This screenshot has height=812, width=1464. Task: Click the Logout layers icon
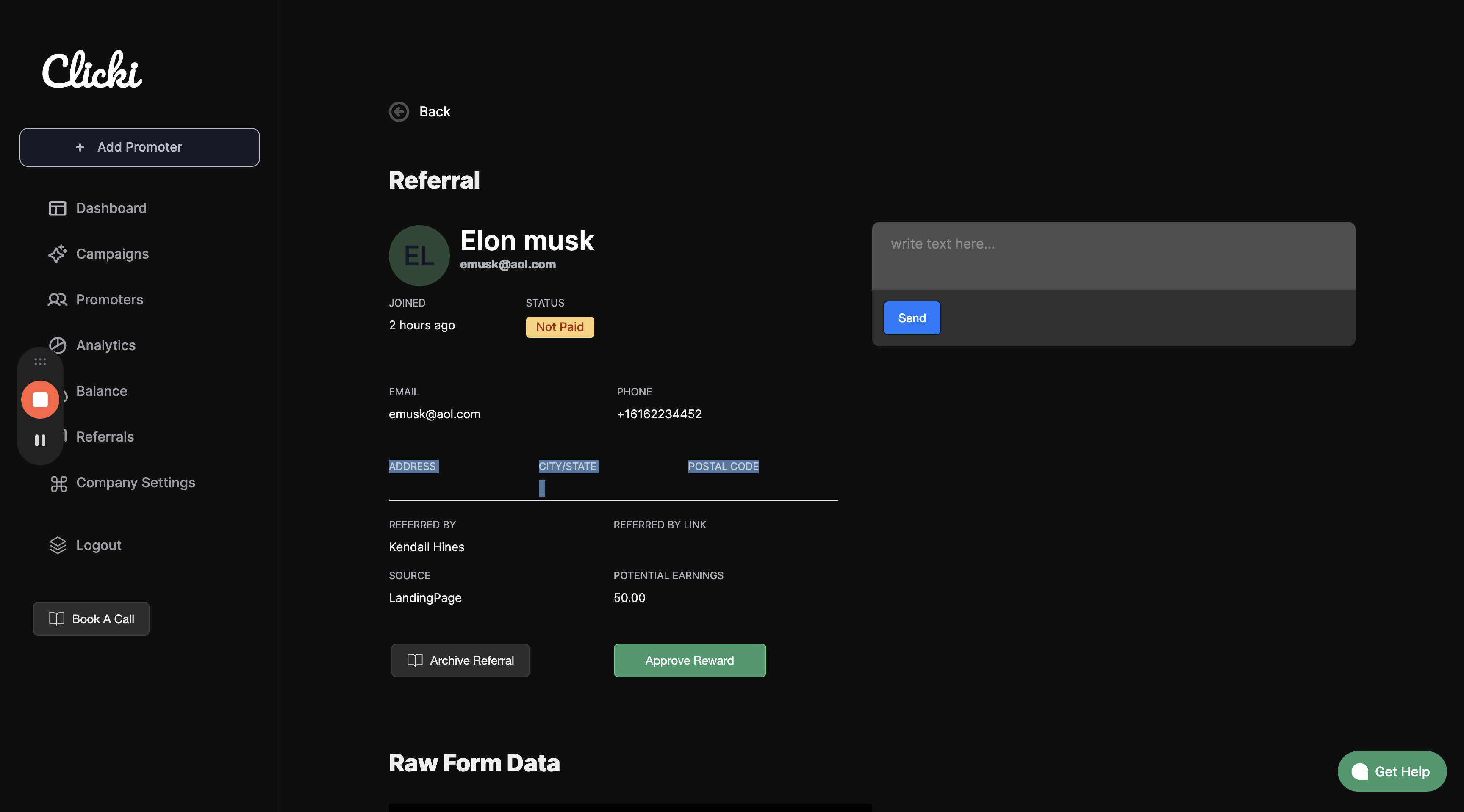click(58, 545)
